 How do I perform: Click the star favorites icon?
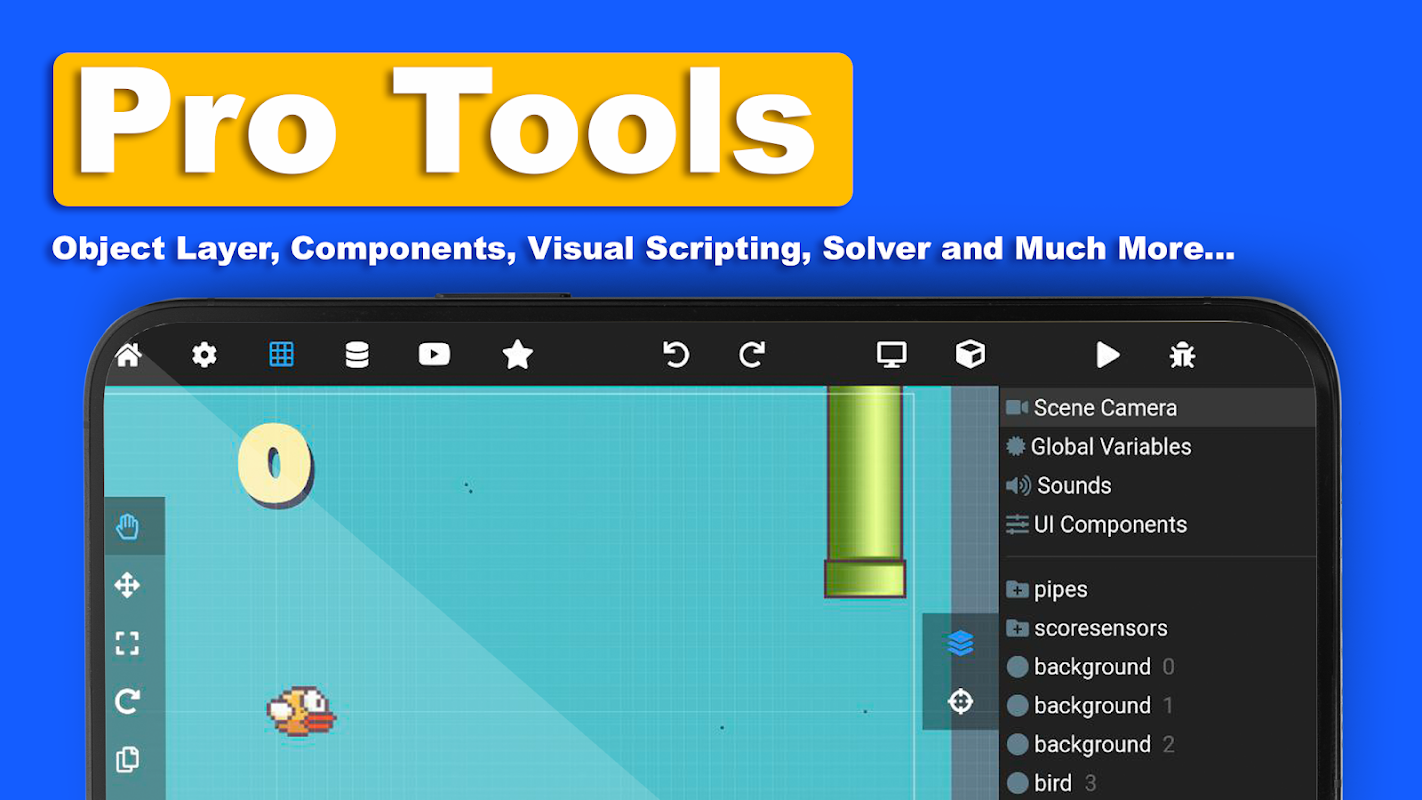(517, 354)
